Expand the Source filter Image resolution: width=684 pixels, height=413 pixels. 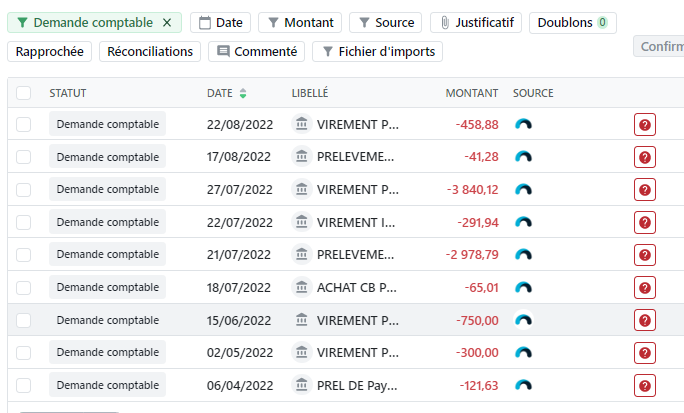[x=386, y=22]
